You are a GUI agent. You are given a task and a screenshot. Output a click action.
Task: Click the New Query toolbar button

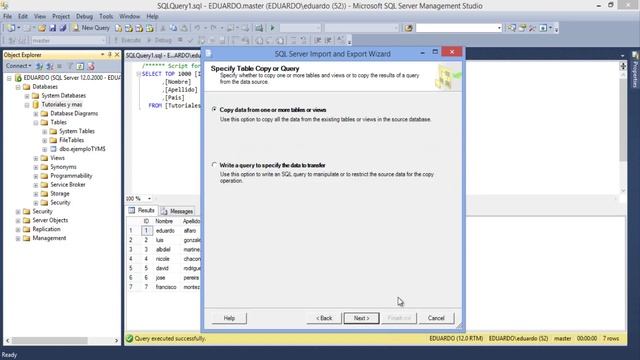pyautogui.click(x=91, y=28)
